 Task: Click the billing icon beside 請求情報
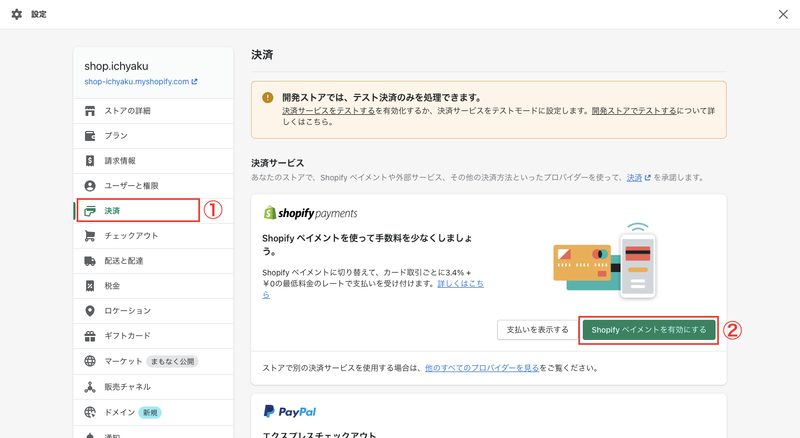[x=90, y=161]
